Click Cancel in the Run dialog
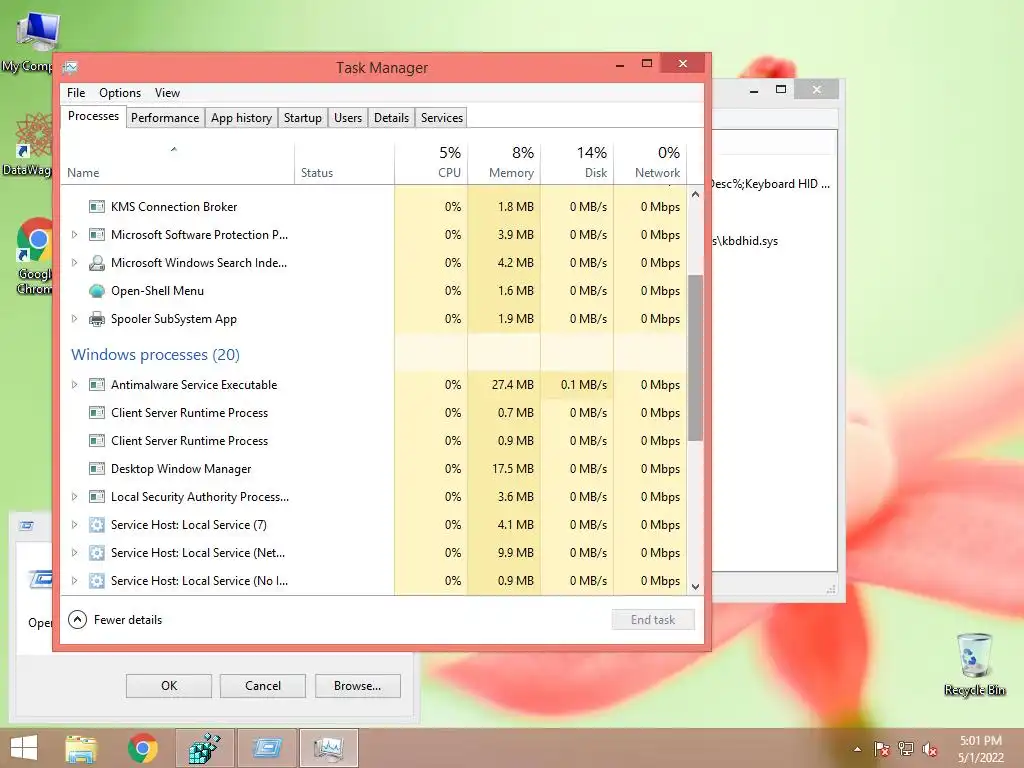The height and width of the screenshot is (768, 1024). (x=263, y=686)
